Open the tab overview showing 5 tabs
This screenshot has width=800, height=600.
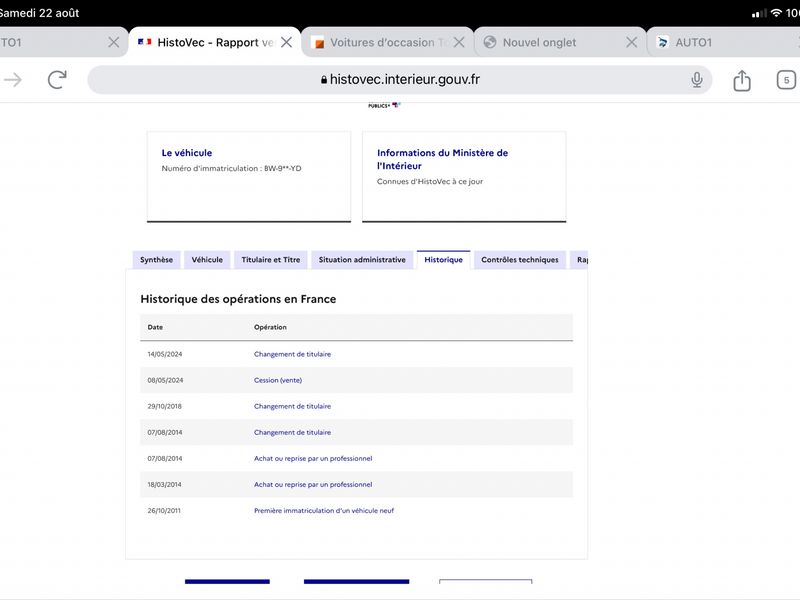[786, 80]
